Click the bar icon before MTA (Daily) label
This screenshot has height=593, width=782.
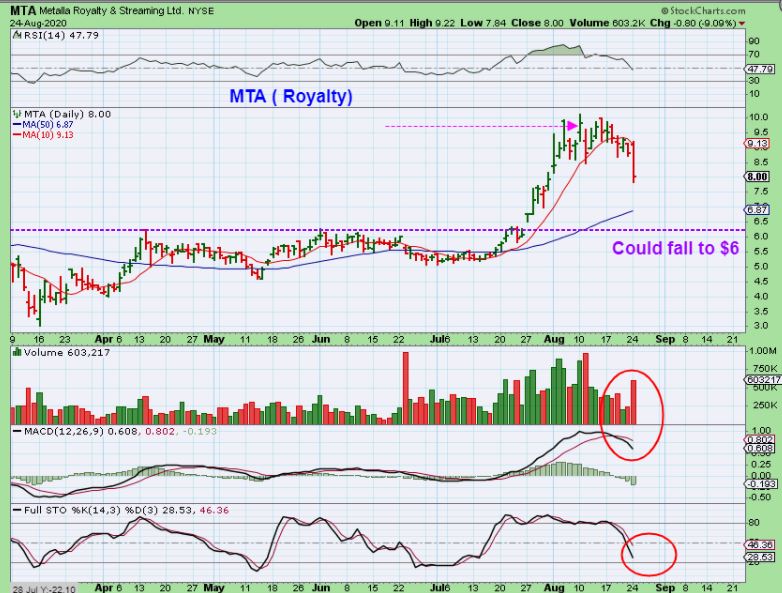pos(17,114)
